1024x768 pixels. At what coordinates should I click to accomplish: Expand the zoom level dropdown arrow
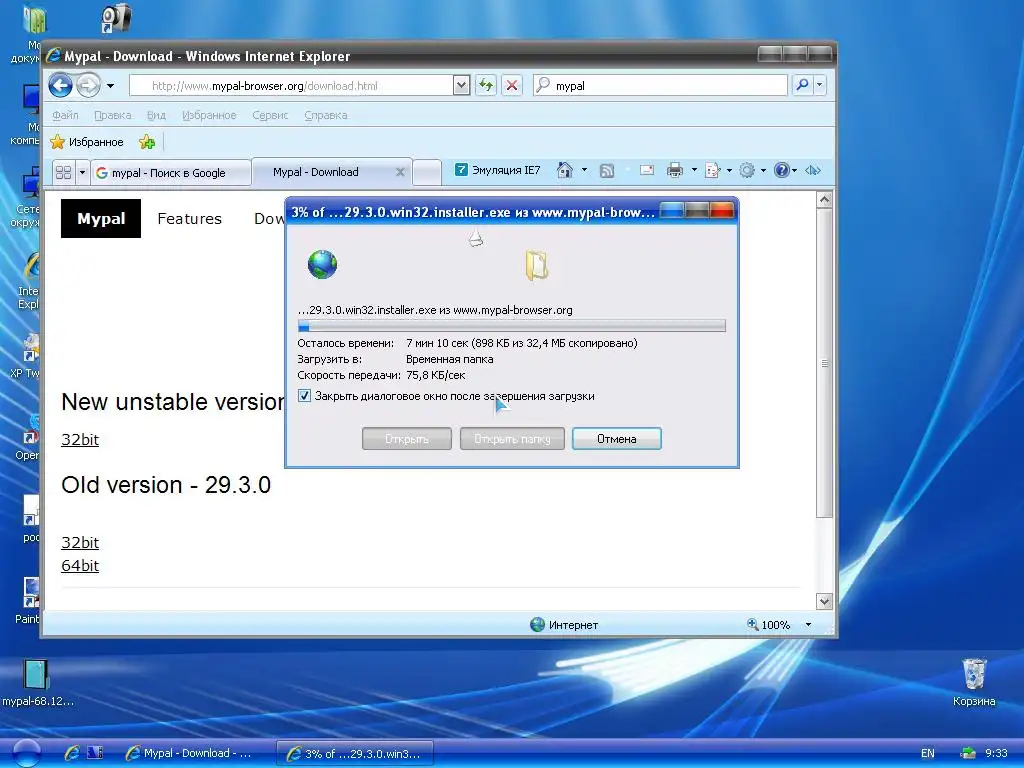point(808,625)
